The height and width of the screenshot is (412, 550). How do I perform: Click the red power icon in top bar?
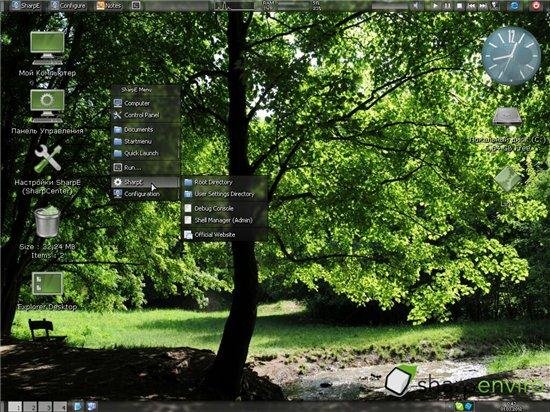click(x=536, y=6)
